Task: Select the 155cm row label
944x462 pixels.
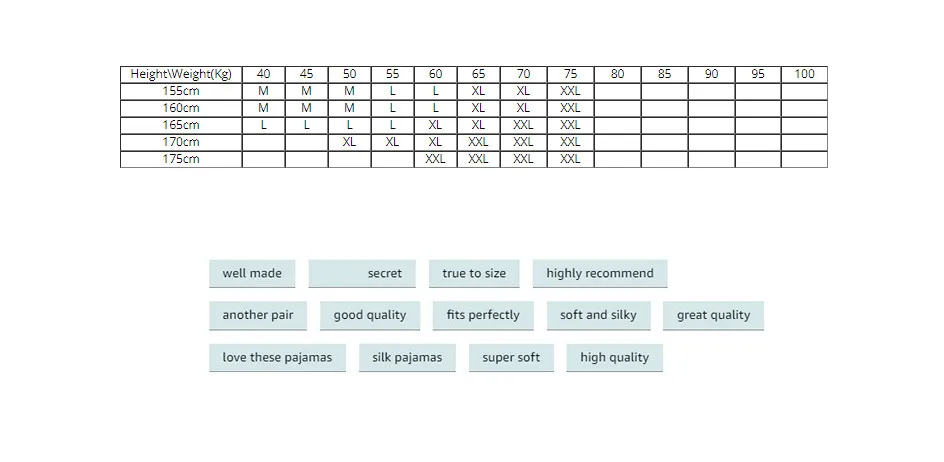Action: pos(181,92)
